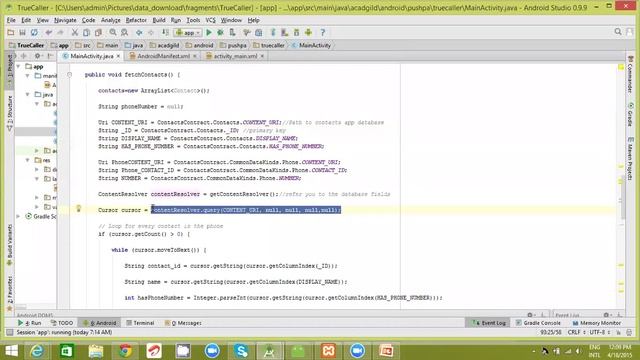Viewport: 640px width, 360px height.
Task: Click the Debug app bug icon
Action: point(220,32)
